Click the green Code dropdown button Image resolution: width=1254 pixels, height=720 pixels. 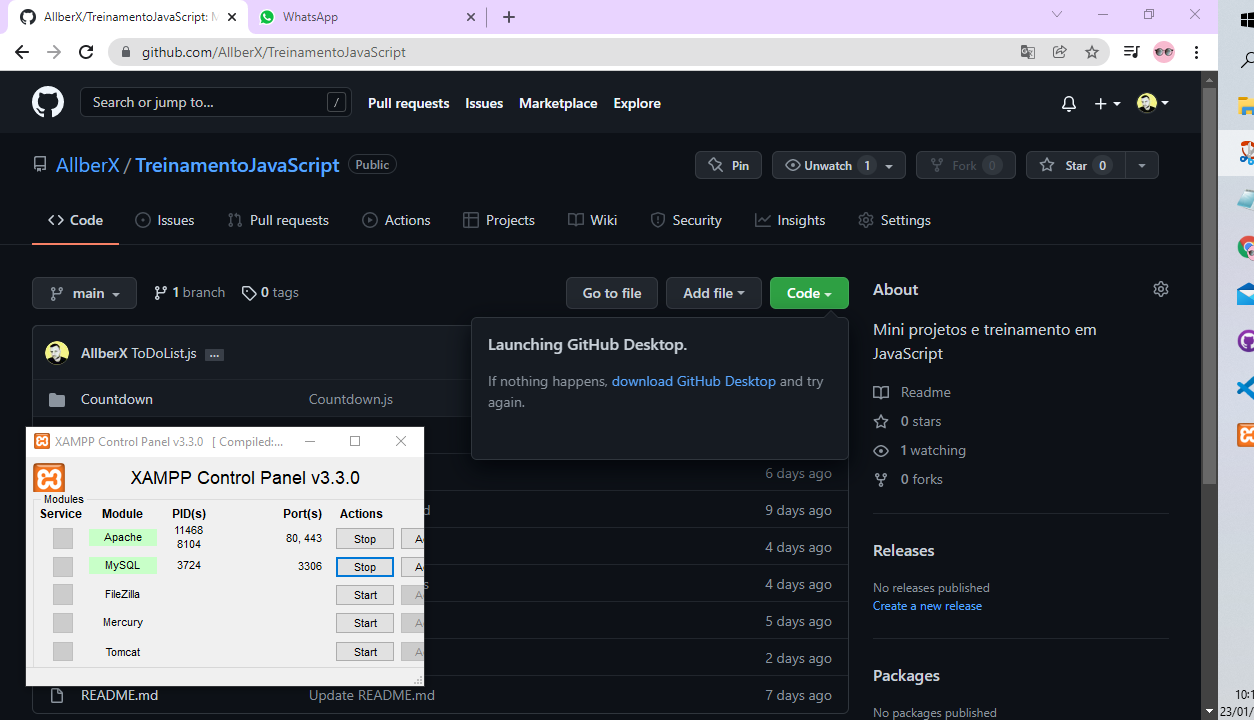809,293
